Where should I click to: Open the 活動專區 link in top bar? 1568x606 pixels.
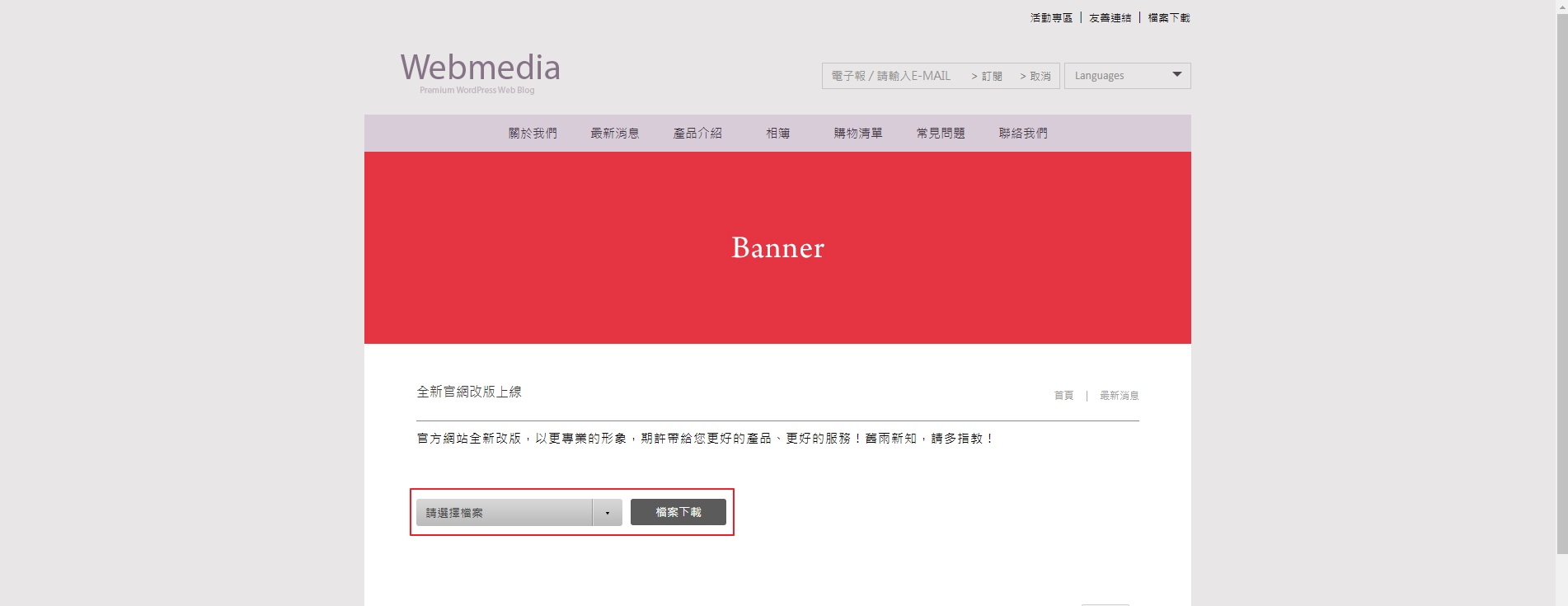click(1051, 17)
